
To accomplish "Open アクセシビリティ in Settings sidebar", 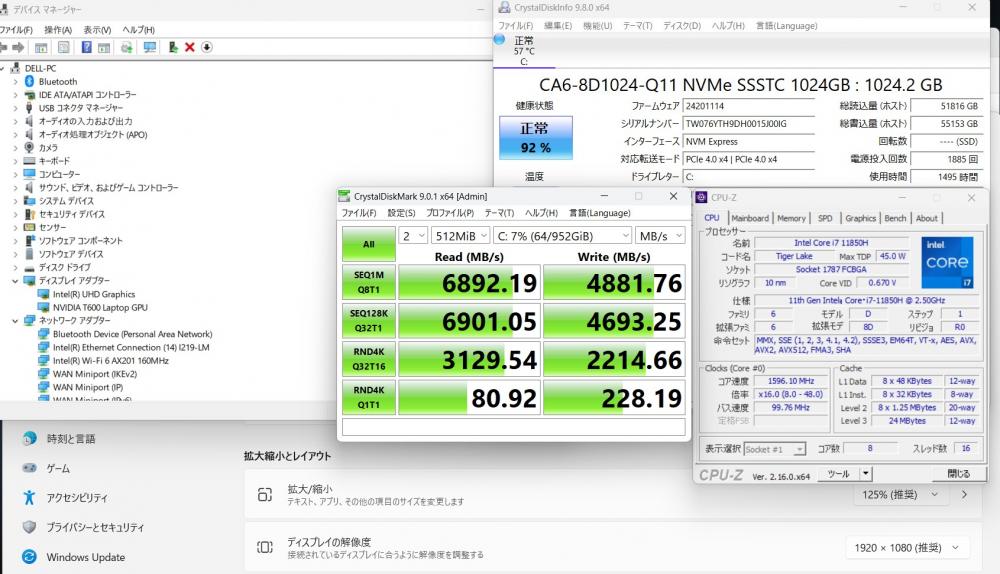I will point(77,497).
